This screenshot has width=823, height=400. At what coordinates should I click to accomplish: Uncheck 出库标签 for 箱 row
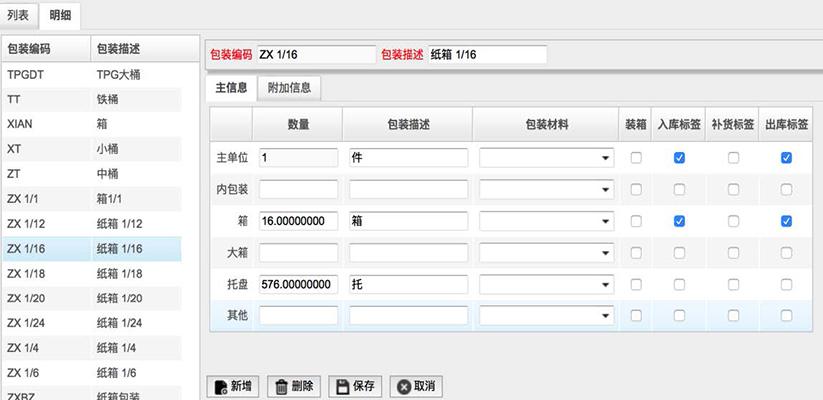point(786,221)
